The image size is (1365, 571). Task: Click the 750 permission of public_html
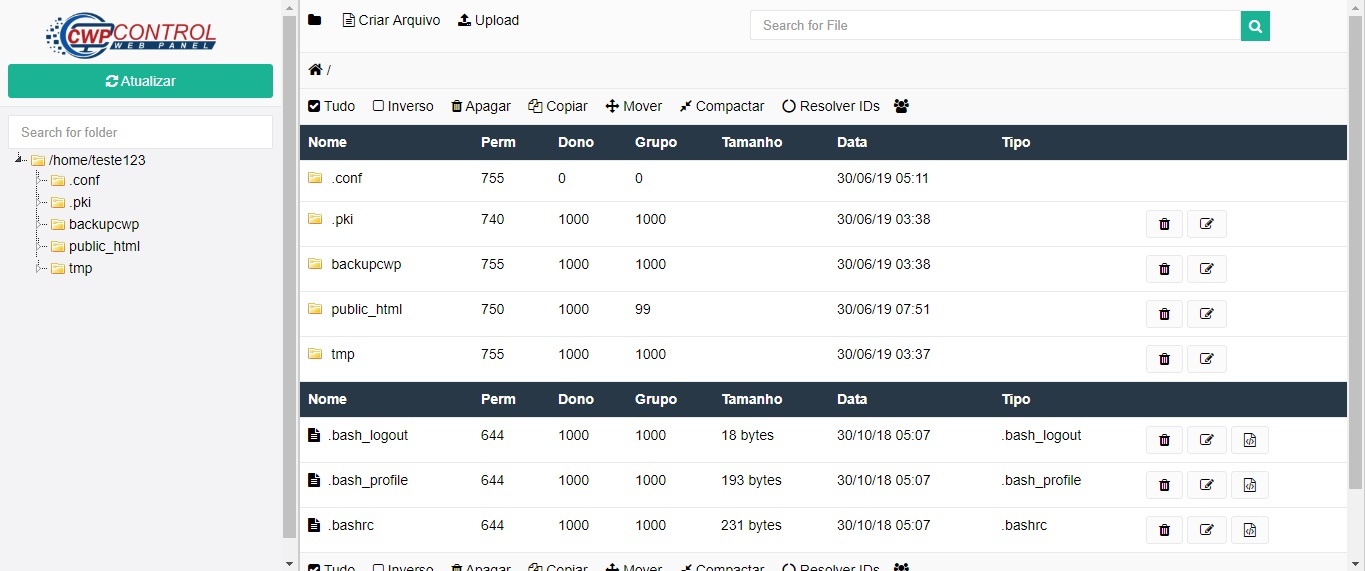point(493,309)
